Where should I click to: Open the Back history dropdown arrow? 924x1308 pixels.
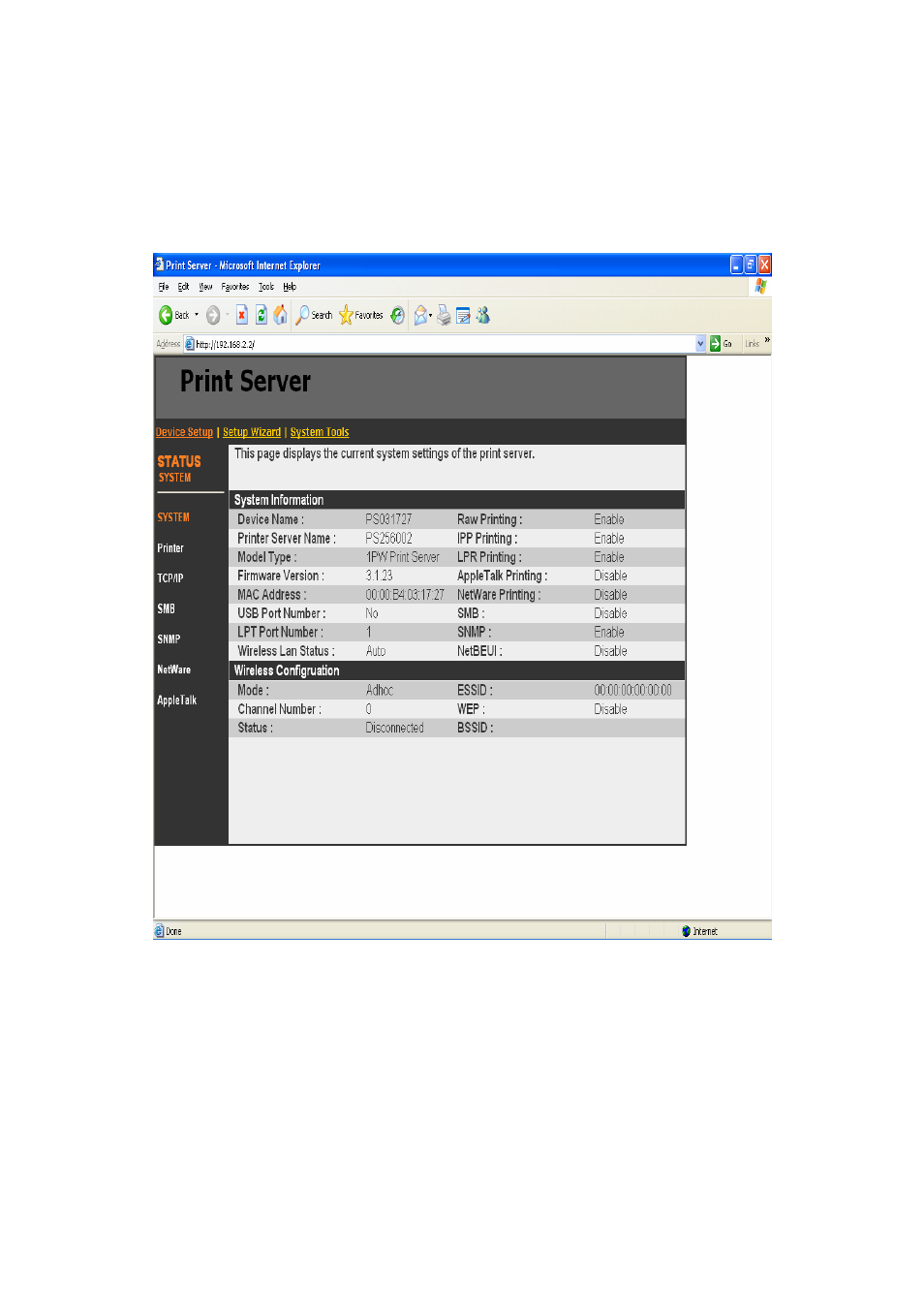197,315
